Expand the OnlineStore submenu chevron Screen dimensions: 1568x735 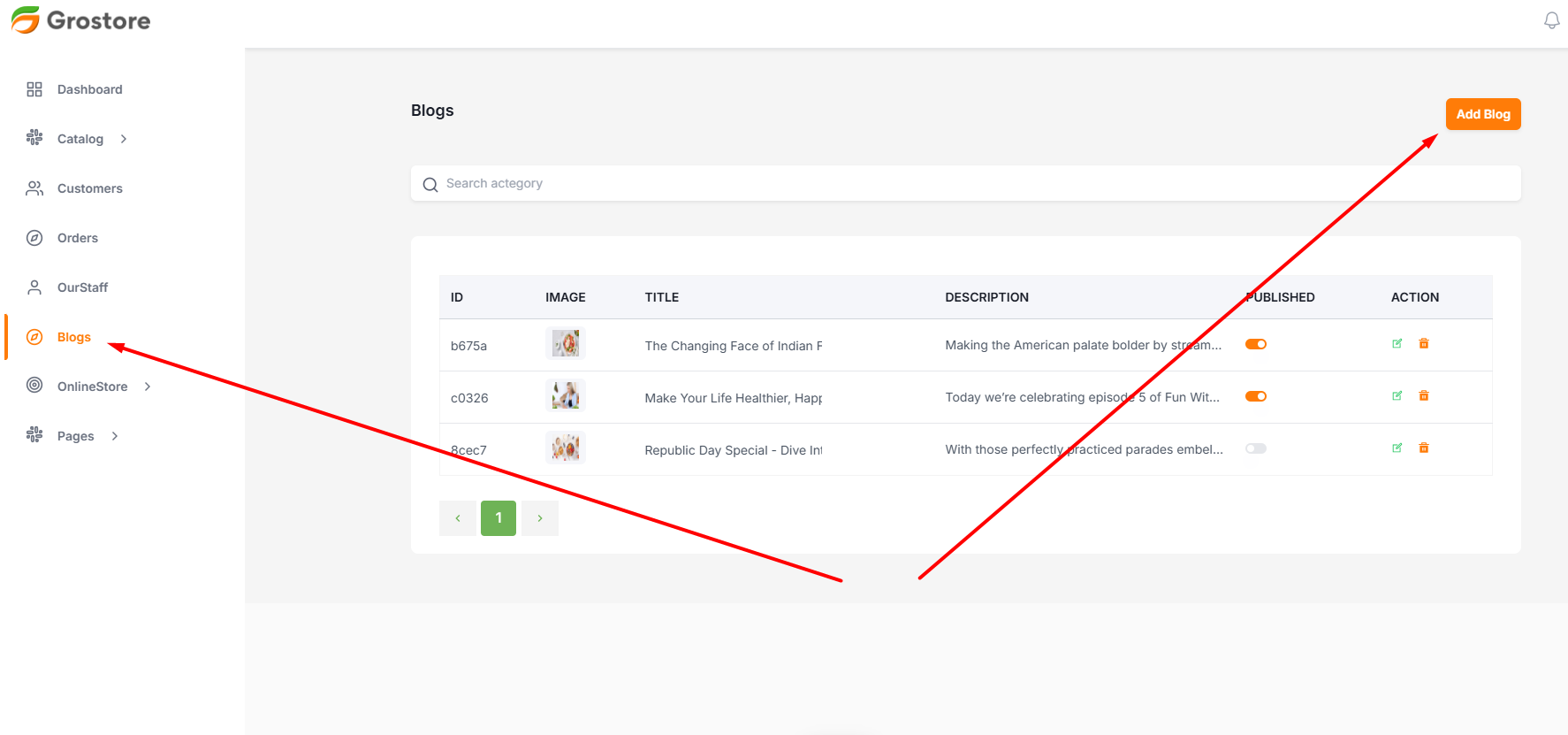148,387
